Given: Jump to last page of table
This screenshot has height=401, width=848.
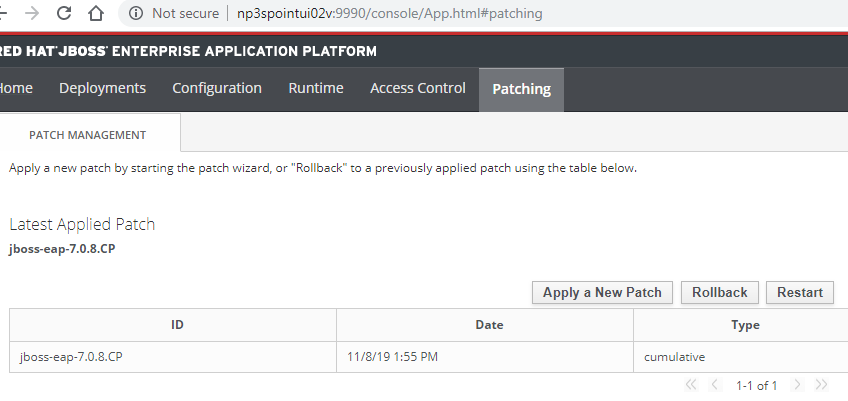Looking at the screenshot, I should (822, 385).
